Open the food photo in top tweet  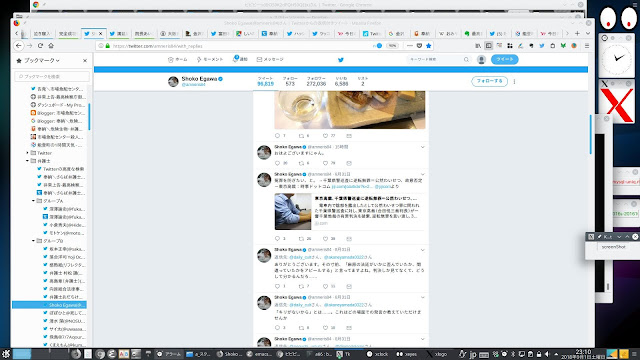(x=350, y=110)
